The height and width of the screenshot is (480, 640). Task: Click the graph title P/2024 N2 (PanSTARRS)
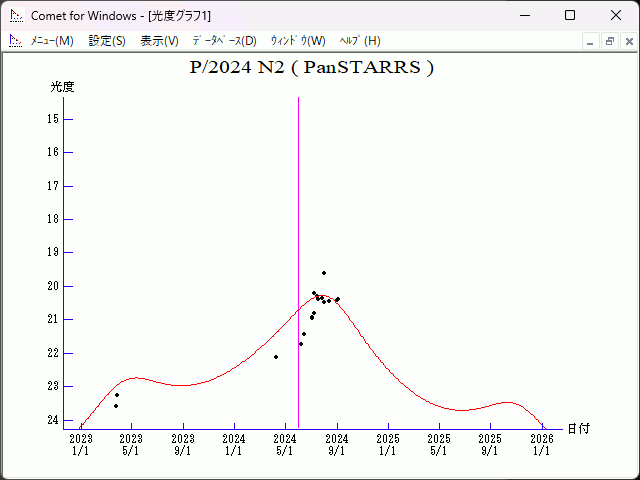coord(311,68)
